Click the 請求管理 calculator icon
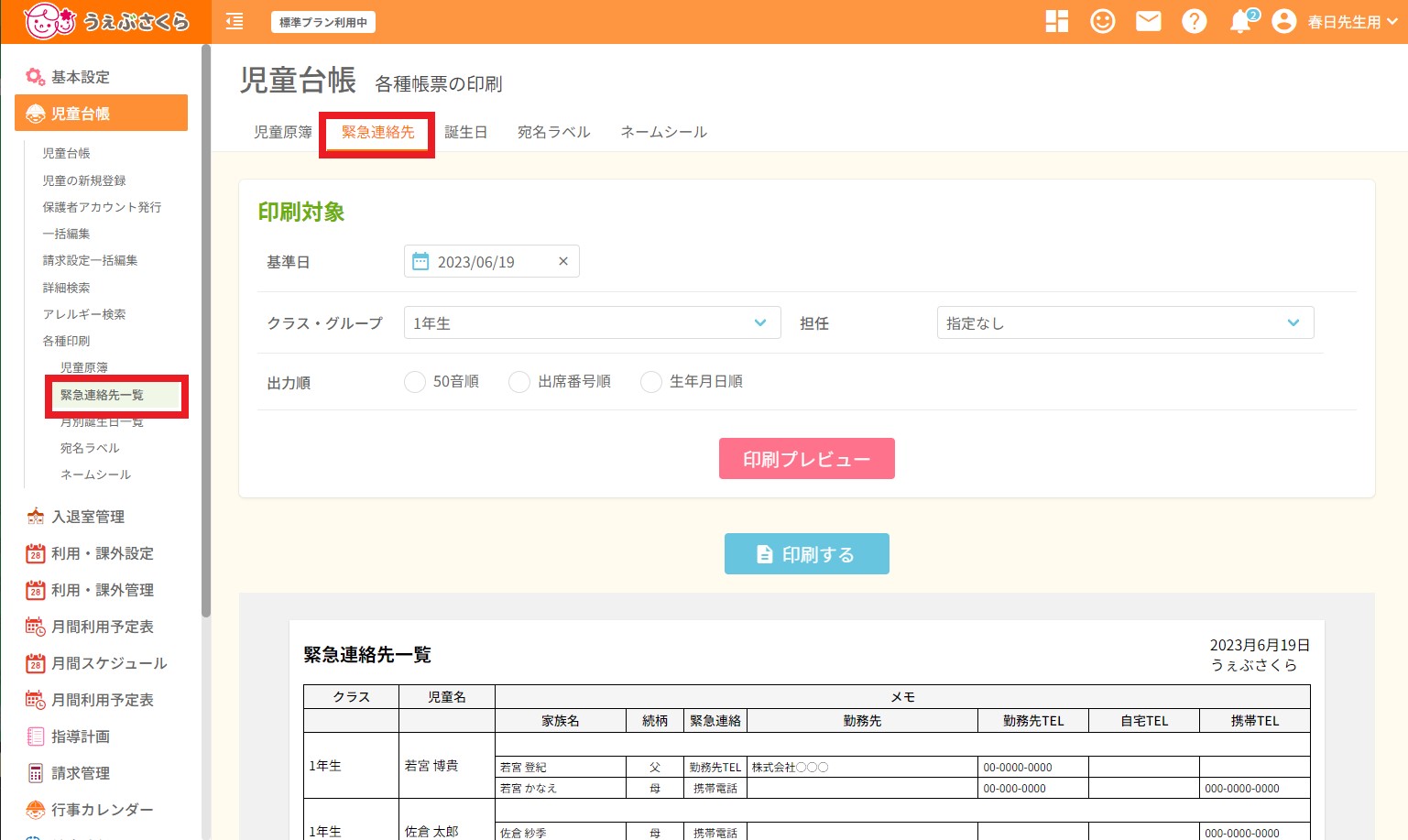The width and height of the screenshot is (1408, 840). (x=35, y=773)
